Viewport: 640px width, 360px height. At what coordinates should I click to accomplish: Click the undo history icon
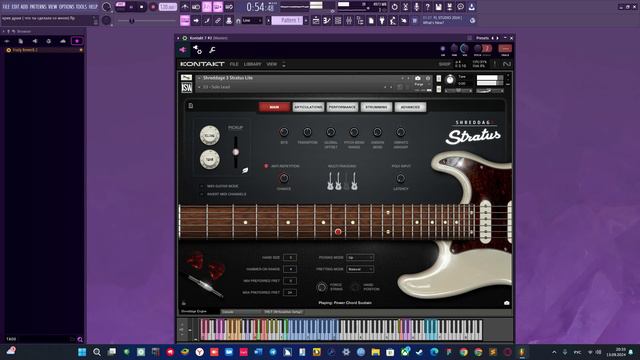394,7
